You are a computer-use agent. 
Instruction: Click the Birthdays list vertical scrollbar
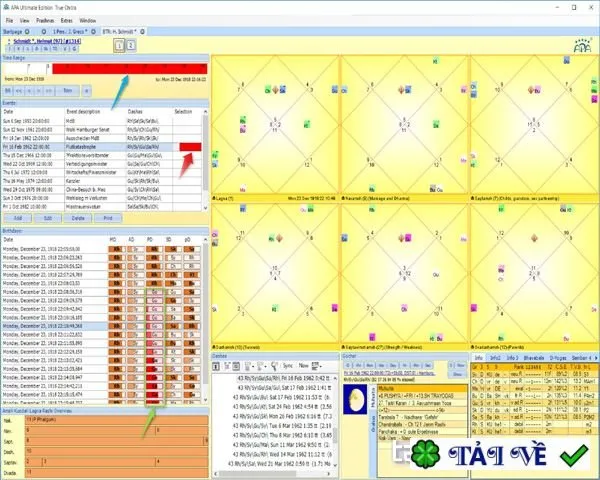[205, 320]
